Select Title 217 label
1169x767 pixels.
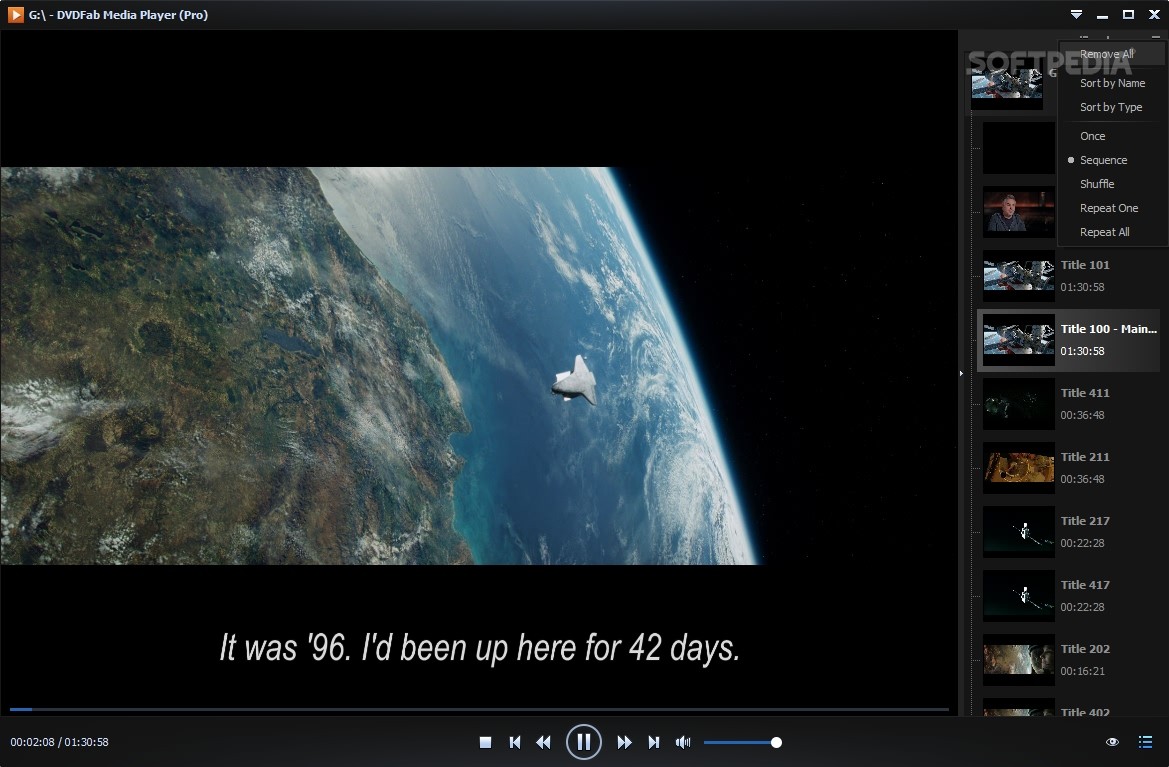[x=1085, y=521]
